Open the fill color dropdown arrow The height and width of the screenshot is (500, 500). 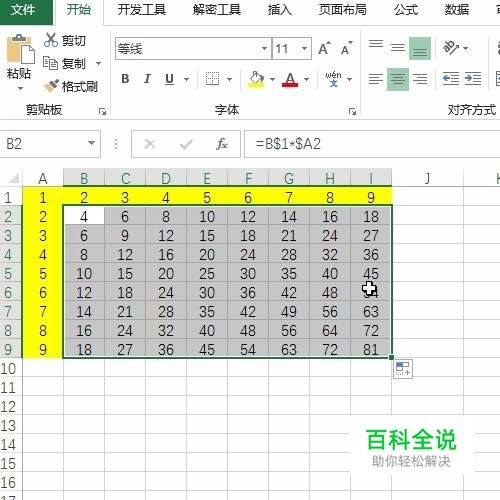(272, 79)
